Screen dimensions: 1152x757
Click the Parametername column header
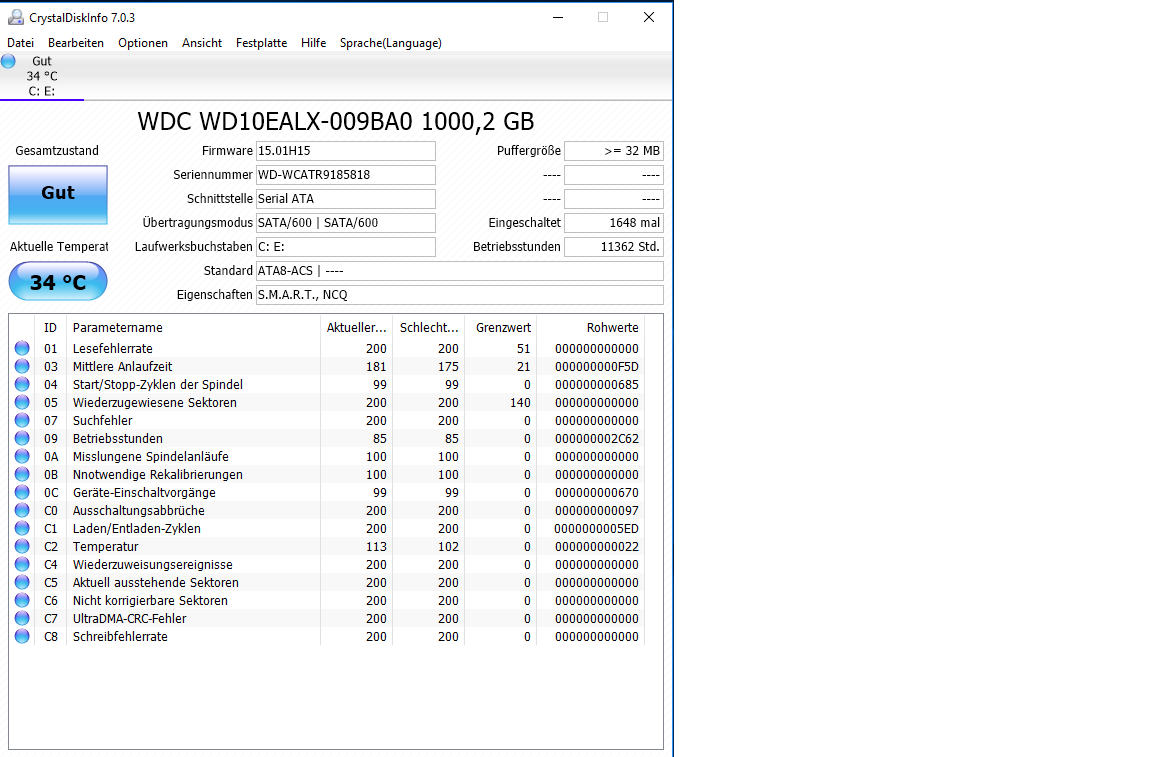pos(193,328)
